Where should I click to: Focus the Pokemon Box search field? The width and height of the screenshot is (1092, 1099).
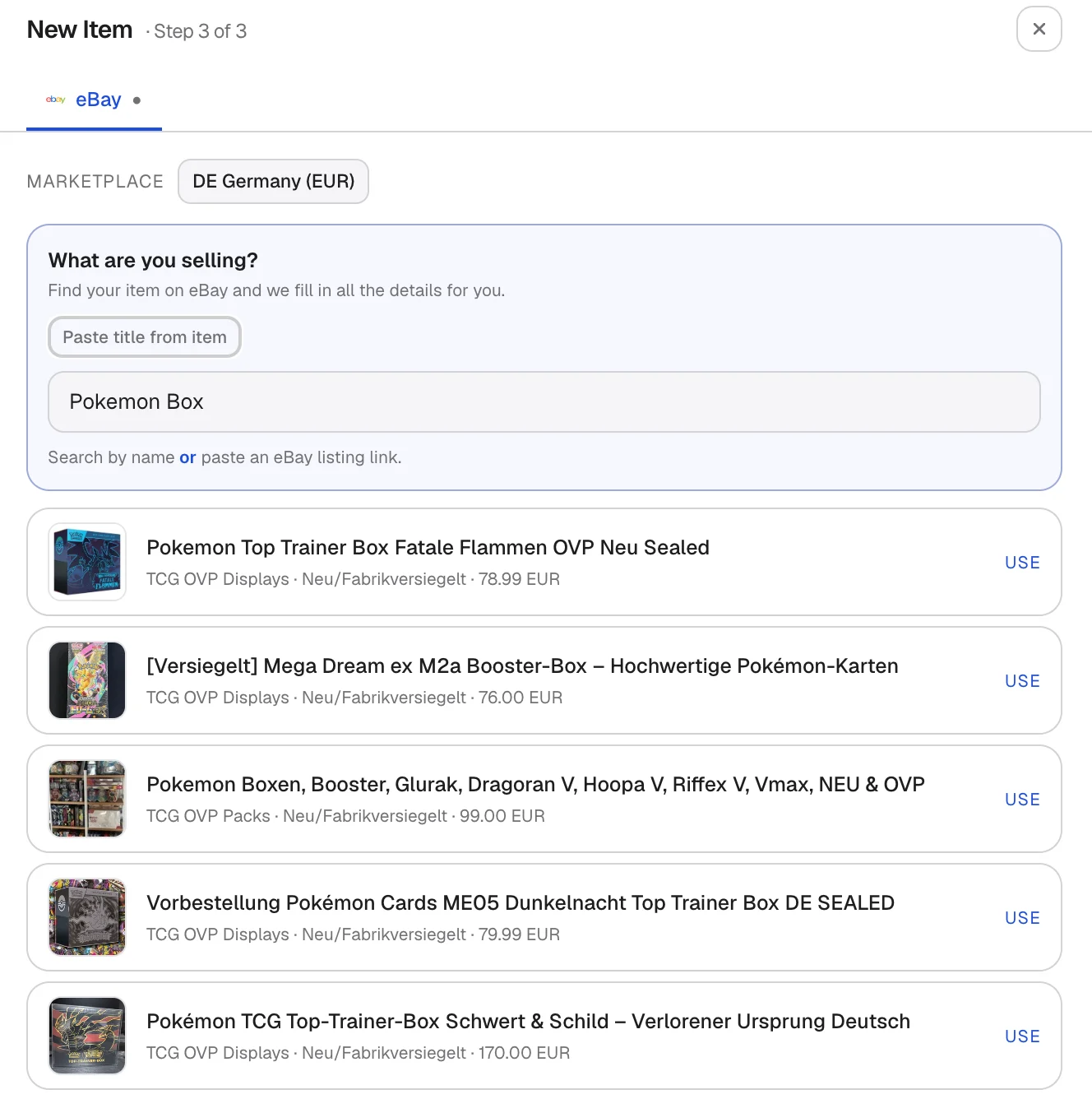point(544,401)
